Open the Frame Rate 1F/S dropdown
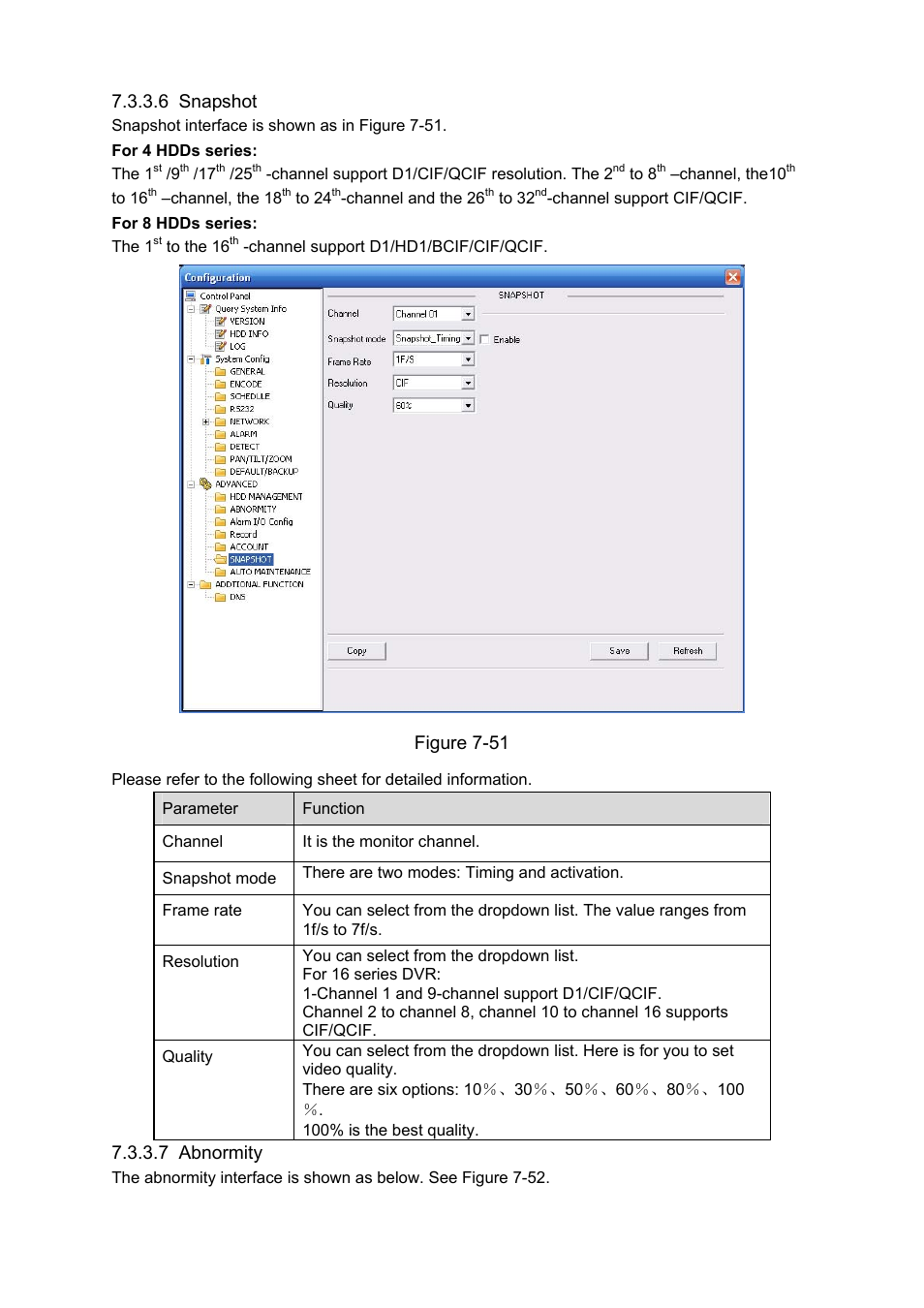Screen dimensions: 924x1308 pyautogui.click(x=434, y=359)
